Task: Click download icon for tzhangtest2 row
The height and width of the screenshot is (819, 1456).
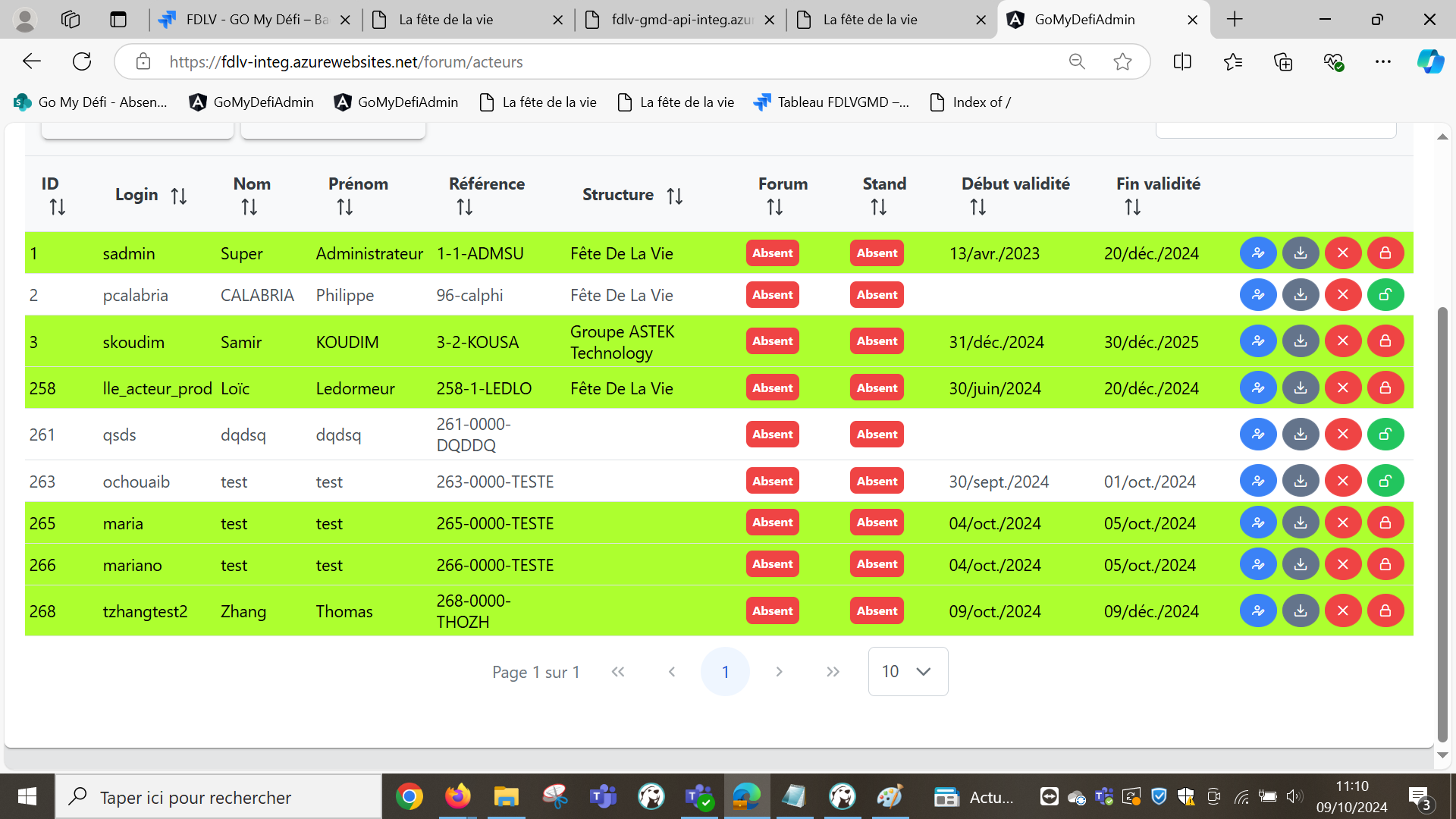Action: pos(1301,611)
